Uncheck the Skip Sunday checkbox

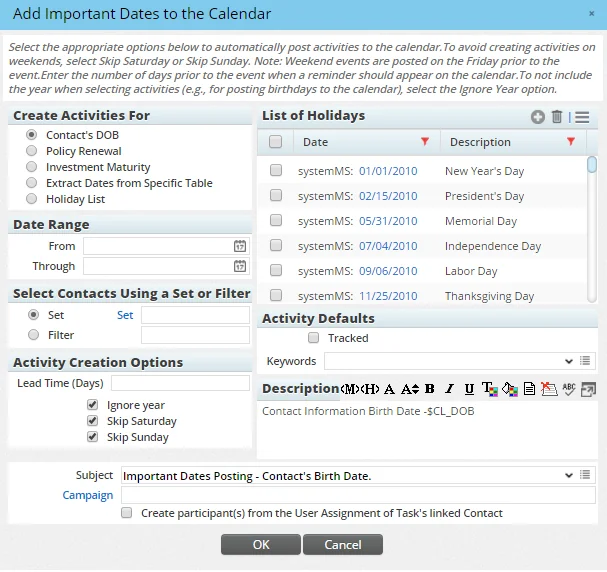(x=92, y=437)
